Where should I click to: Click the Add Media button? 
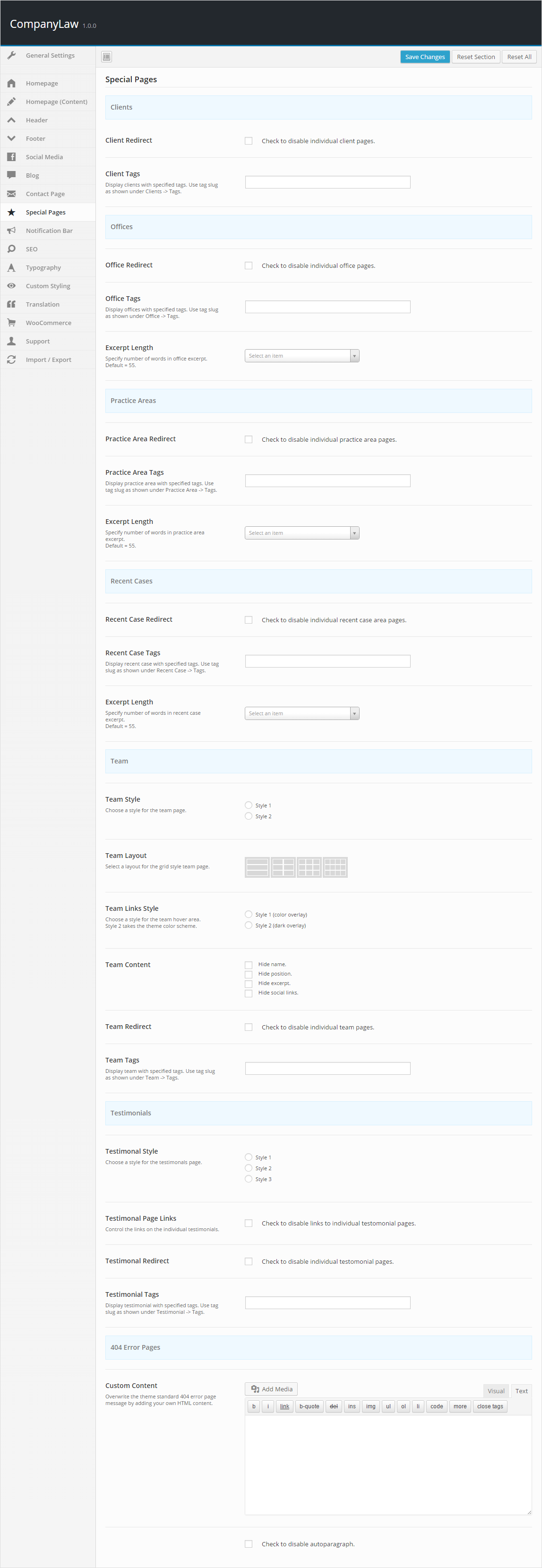(x=271, y=1389)
